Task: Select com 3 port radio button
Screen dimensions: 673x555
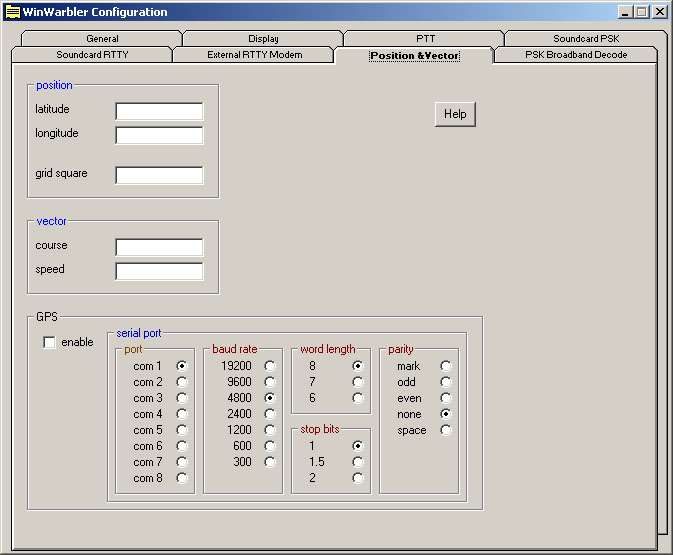Action: 182,398
